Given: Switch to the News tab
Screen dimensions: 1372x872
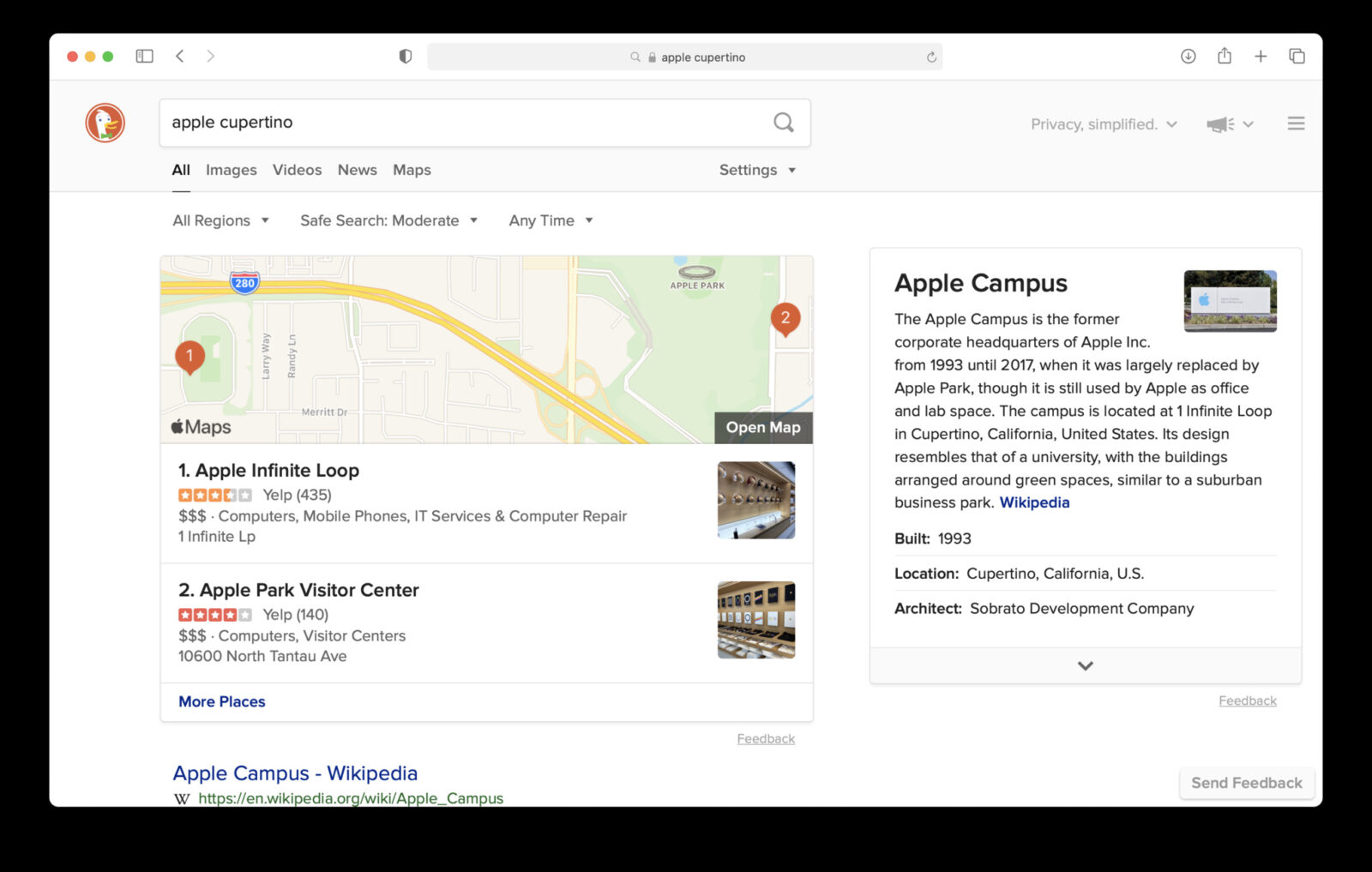Looking at the screenshot, I should pos(357,170).
